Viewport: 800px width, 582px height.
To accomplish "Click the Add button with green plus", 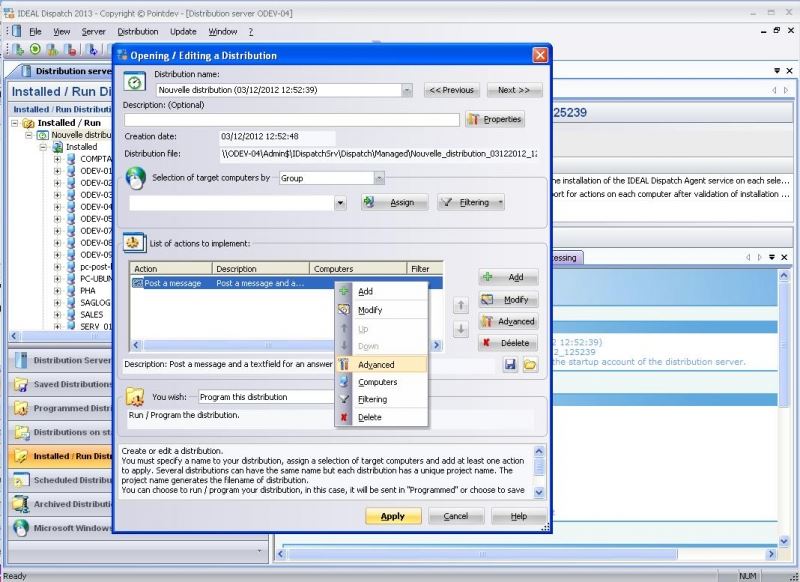I will (x=508, y=277).
